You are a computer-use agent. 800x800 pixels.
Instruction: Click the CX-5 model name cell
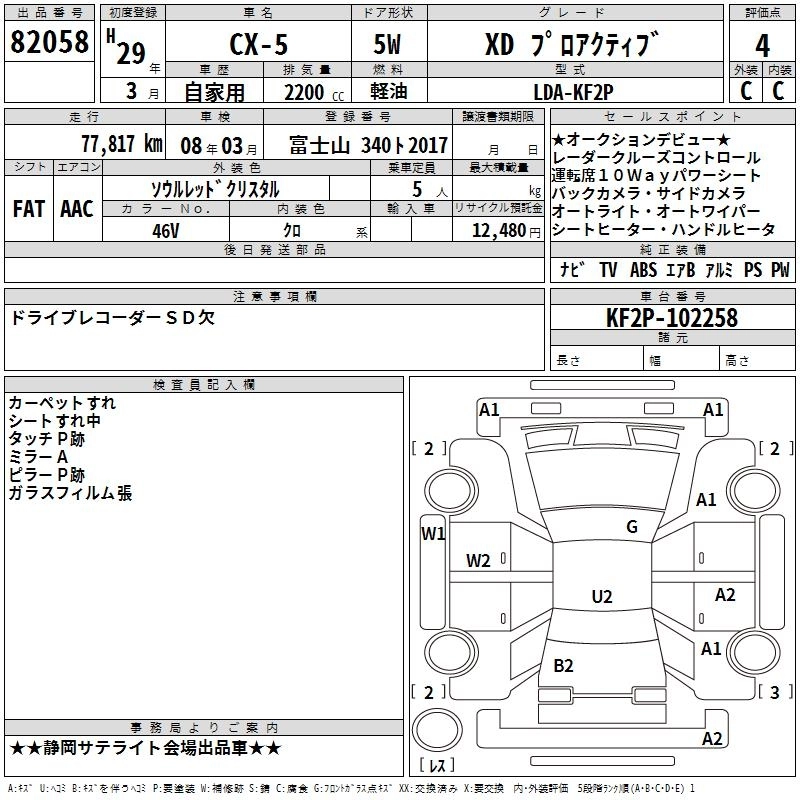point(254,47)
